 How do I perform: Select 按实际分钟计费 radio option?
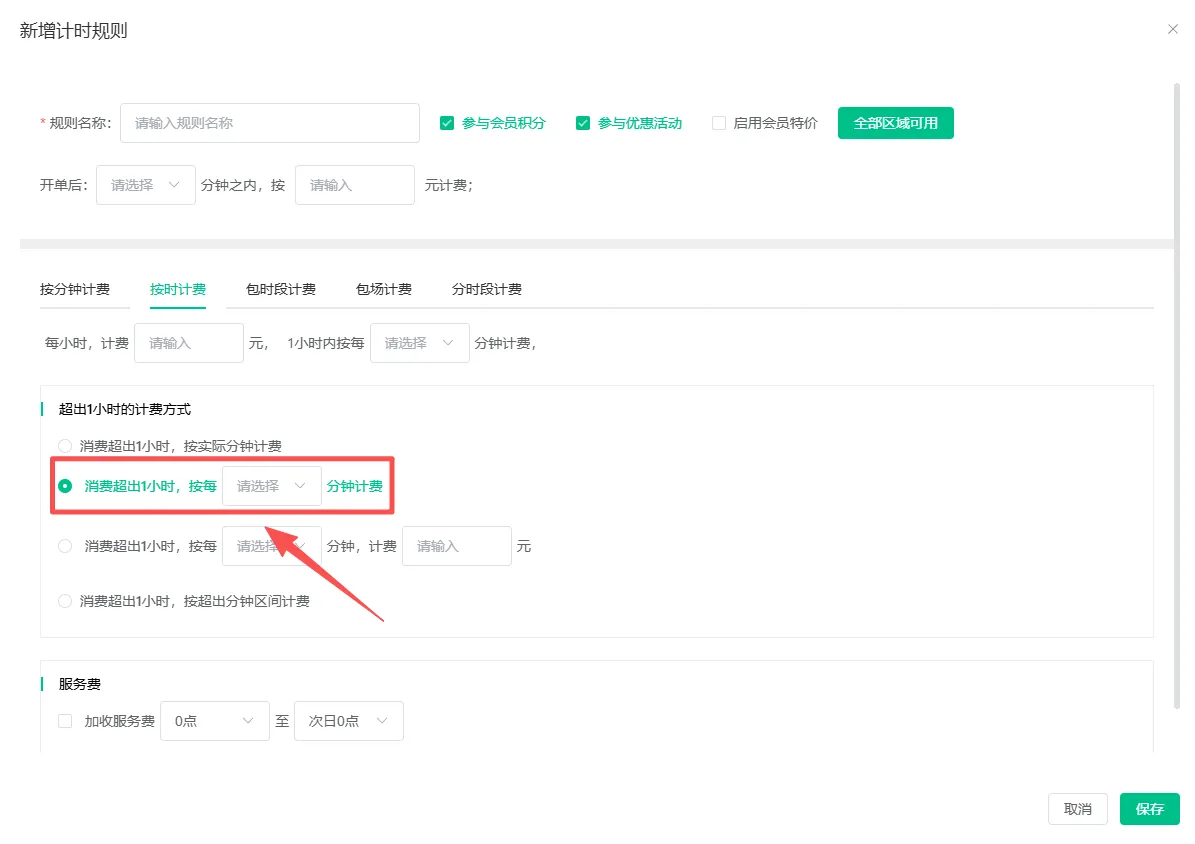click(65, 446)
